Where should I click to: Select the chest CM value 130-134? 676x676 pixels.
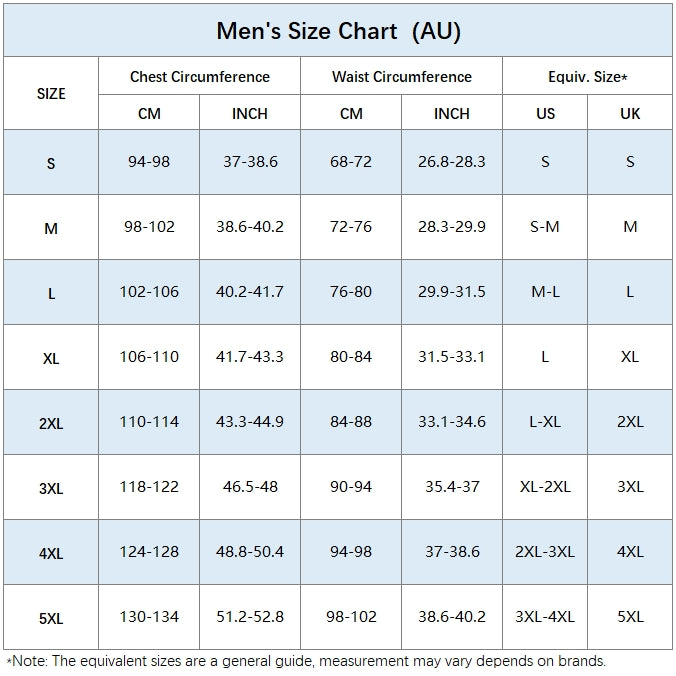150,617
